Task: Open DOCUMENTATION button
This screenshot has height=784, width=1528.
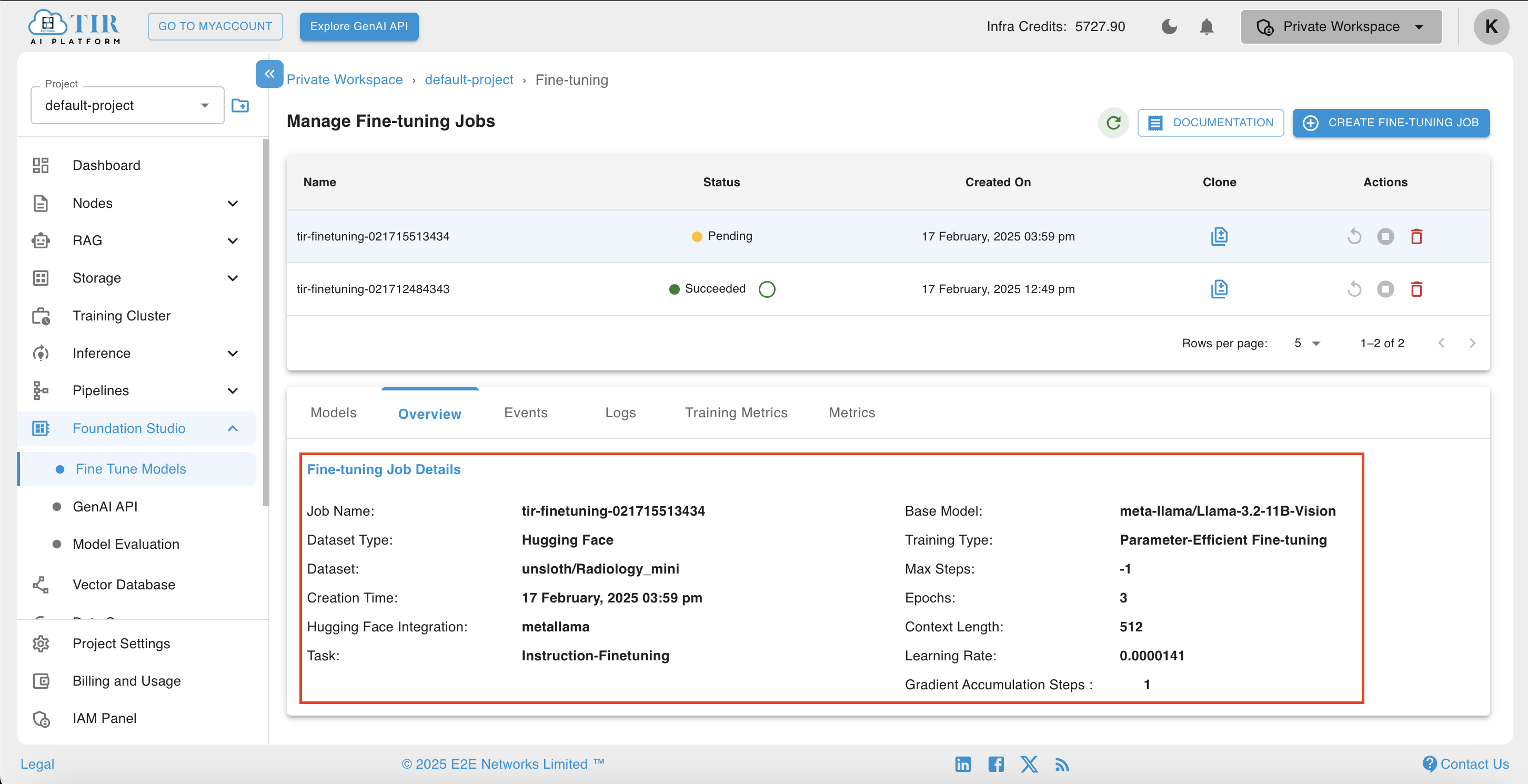Action: pyautogui.click(x=1210, y=123)
